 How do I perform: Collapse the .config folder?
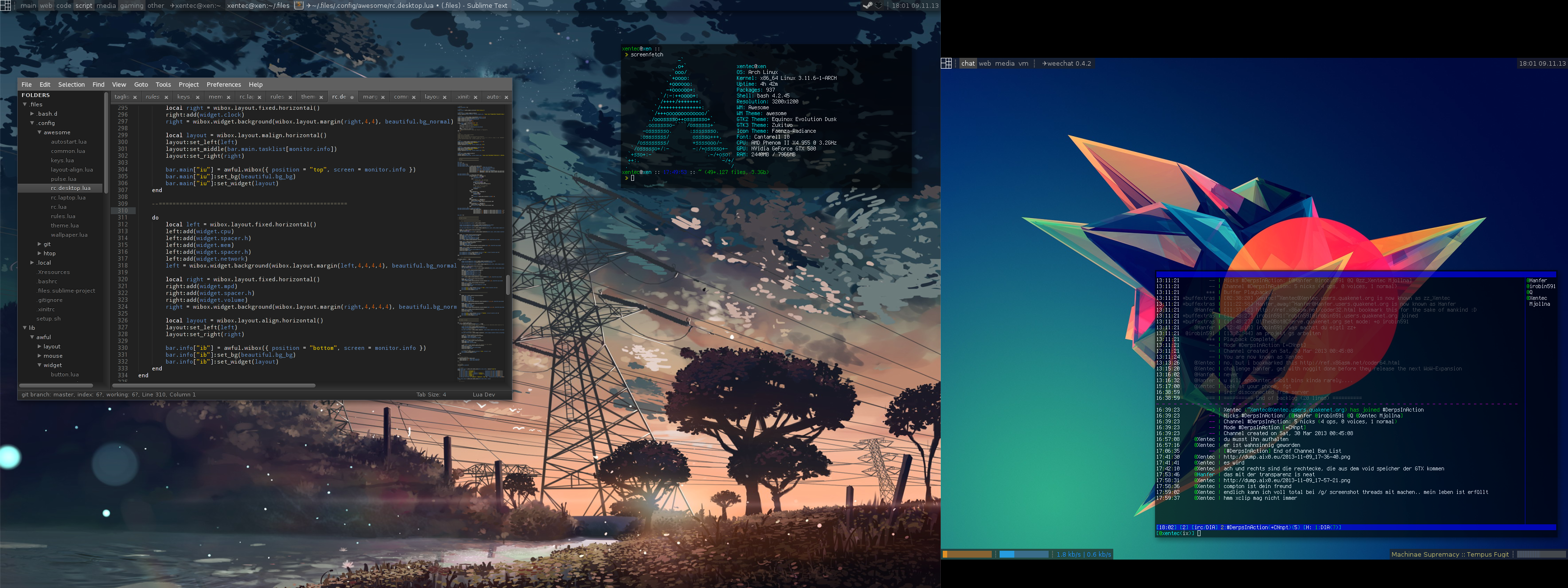click(32, 123)
